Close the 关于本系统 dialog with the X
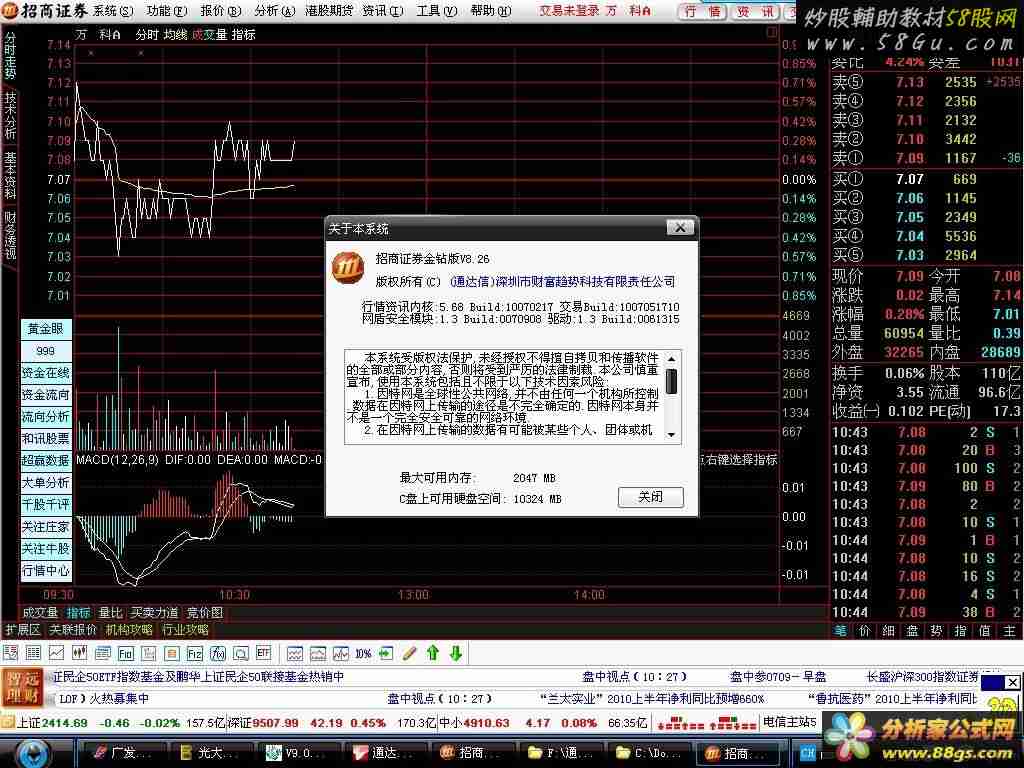This screenshot has height=768, width=1024. [680, 227]
